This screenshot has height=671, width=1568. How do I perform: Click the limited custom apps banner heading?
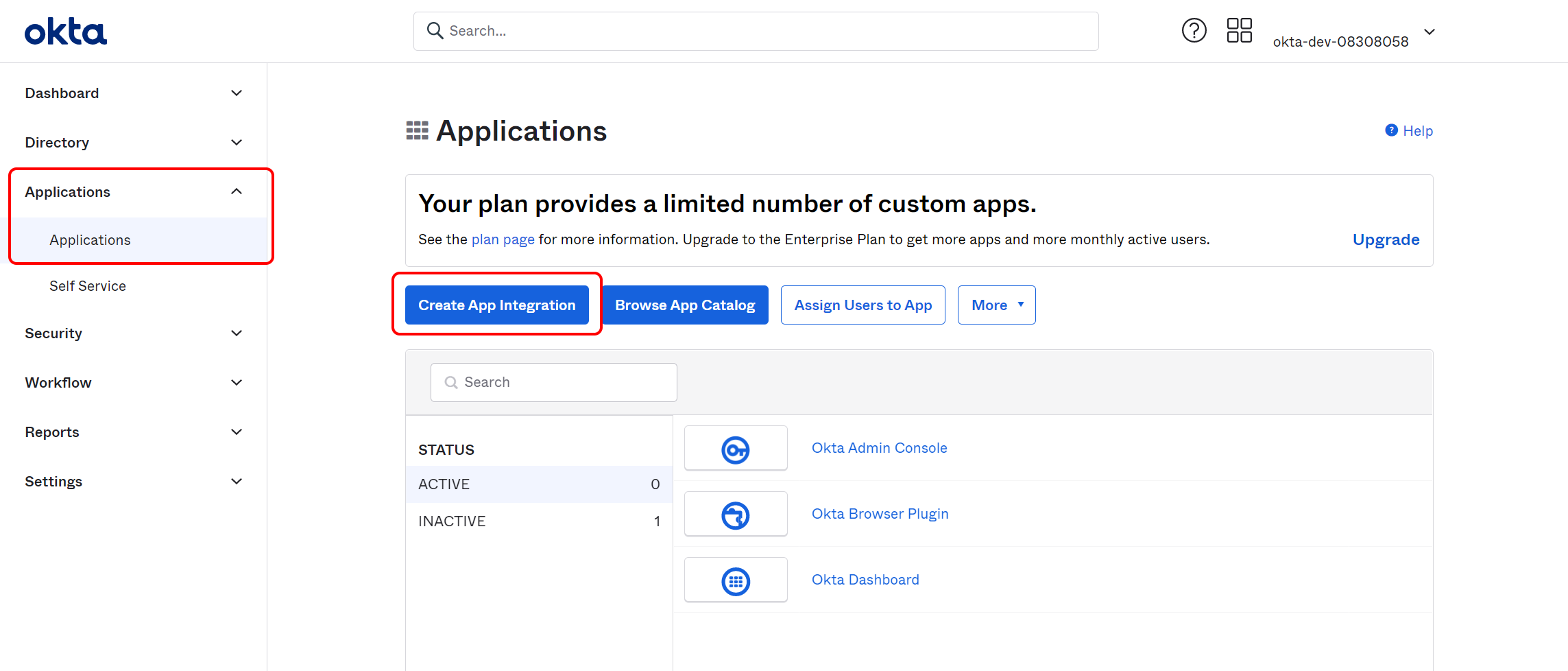point(727,204)
